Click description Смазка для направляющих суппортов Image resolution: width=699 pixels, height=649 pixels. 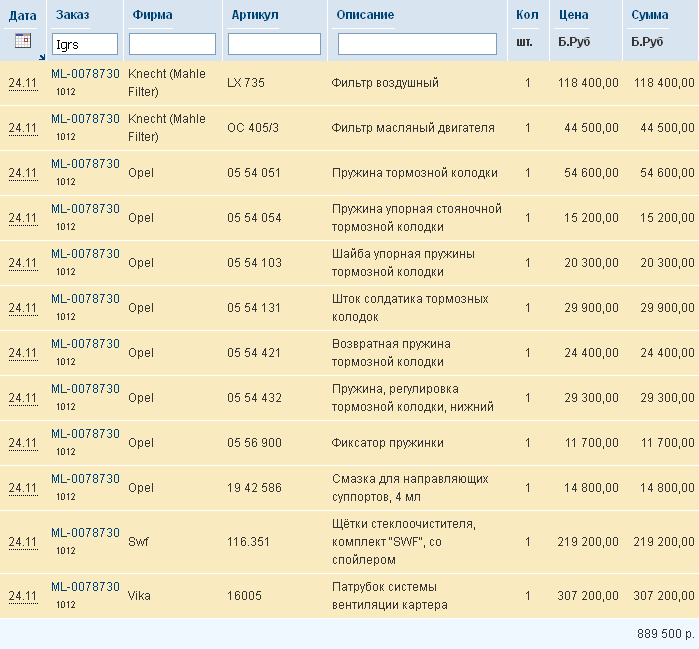[410, 488]
